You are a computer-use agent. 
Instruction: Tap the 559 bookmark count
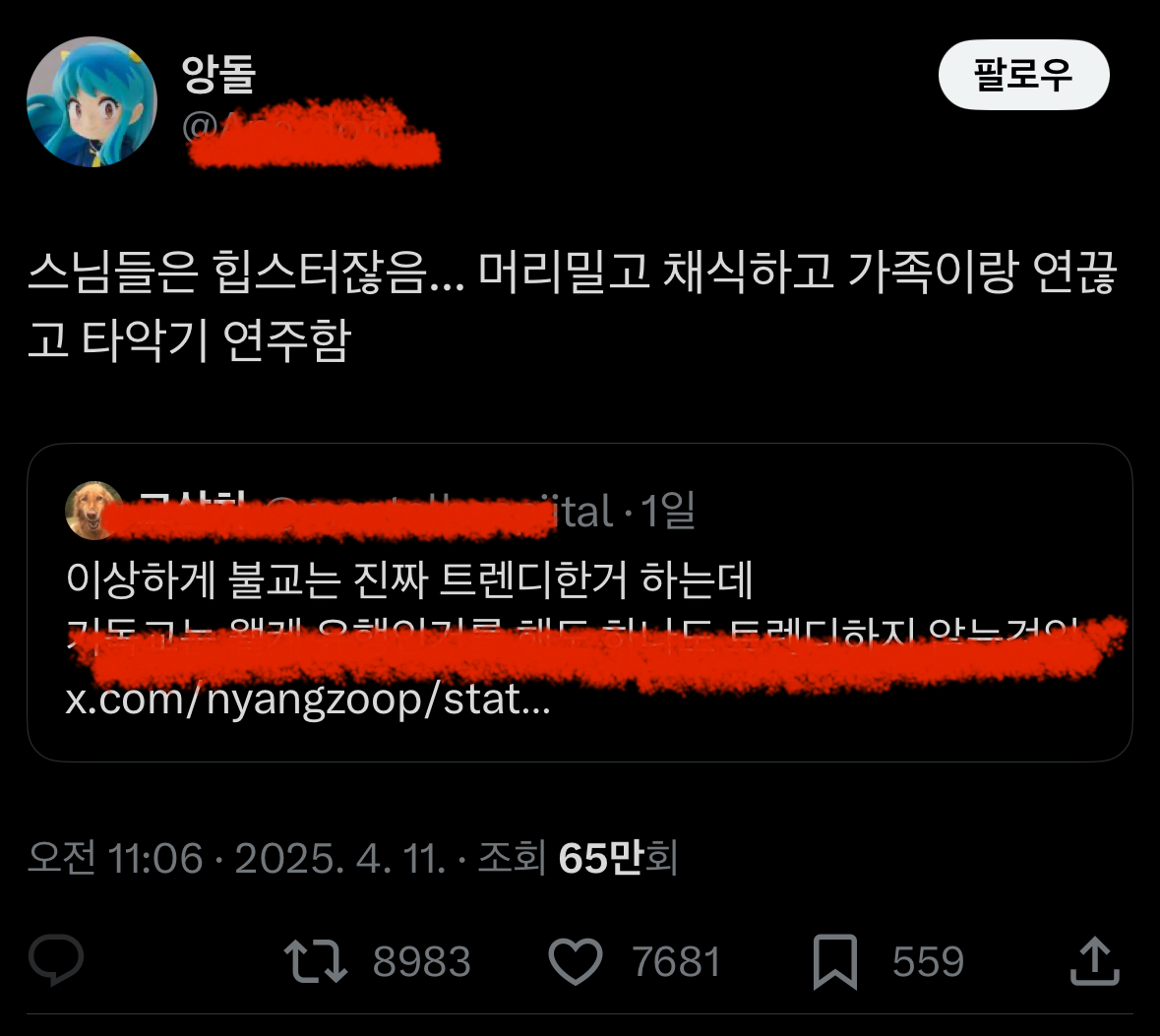(x=928, y=962)
